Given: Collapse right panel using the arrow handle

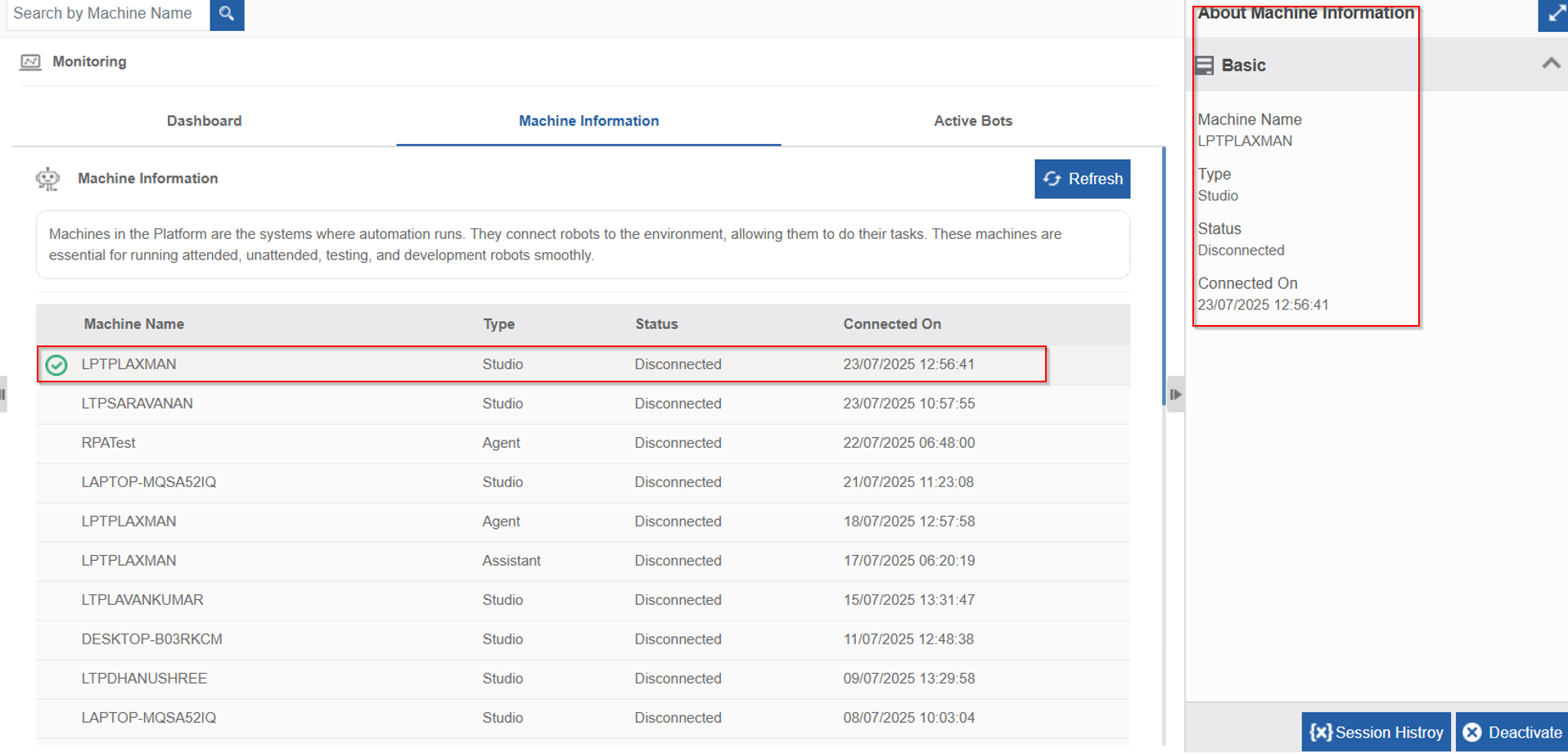Looking at the screenshot, I should pyautogui.click(x=1176, y=395).
